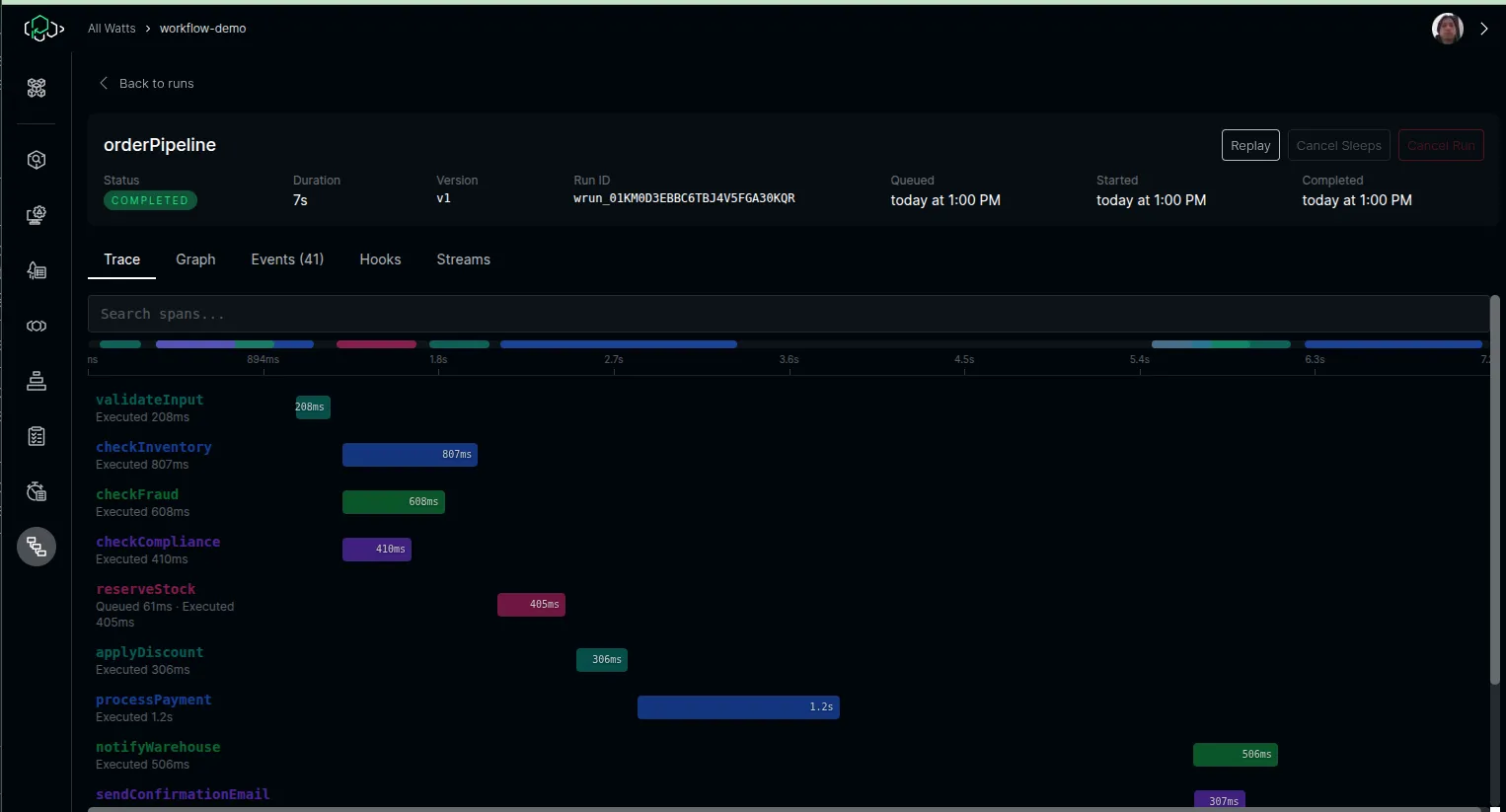The height and width of the screenshot is (812, 1506).
Task: Click the monitor-with-gear sidebar icon
Action: pyautogui.click(x=37, y=215)
